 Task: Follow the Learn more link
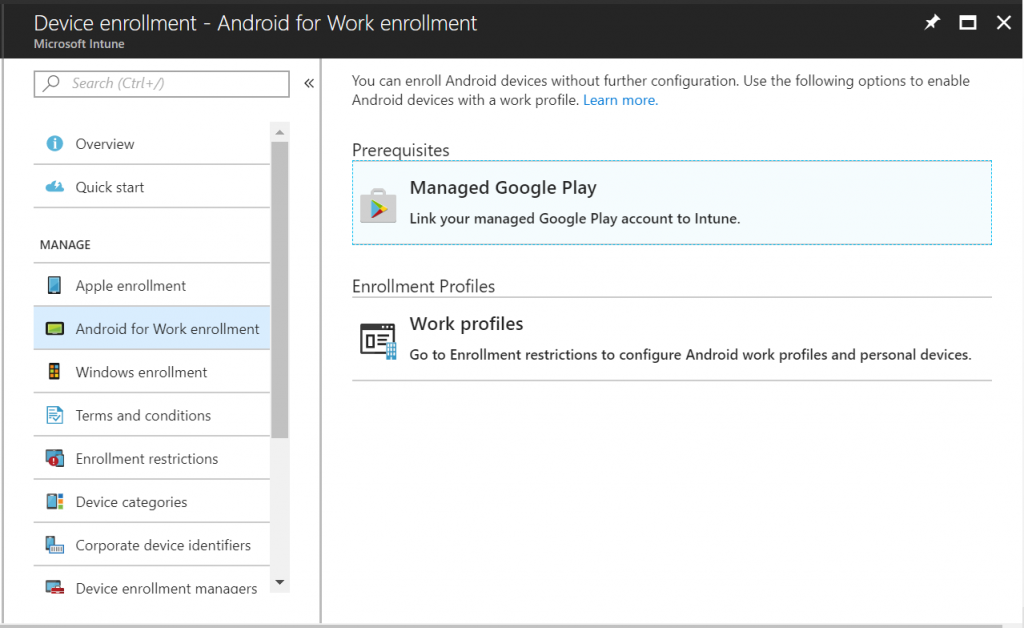coord(620,100)
